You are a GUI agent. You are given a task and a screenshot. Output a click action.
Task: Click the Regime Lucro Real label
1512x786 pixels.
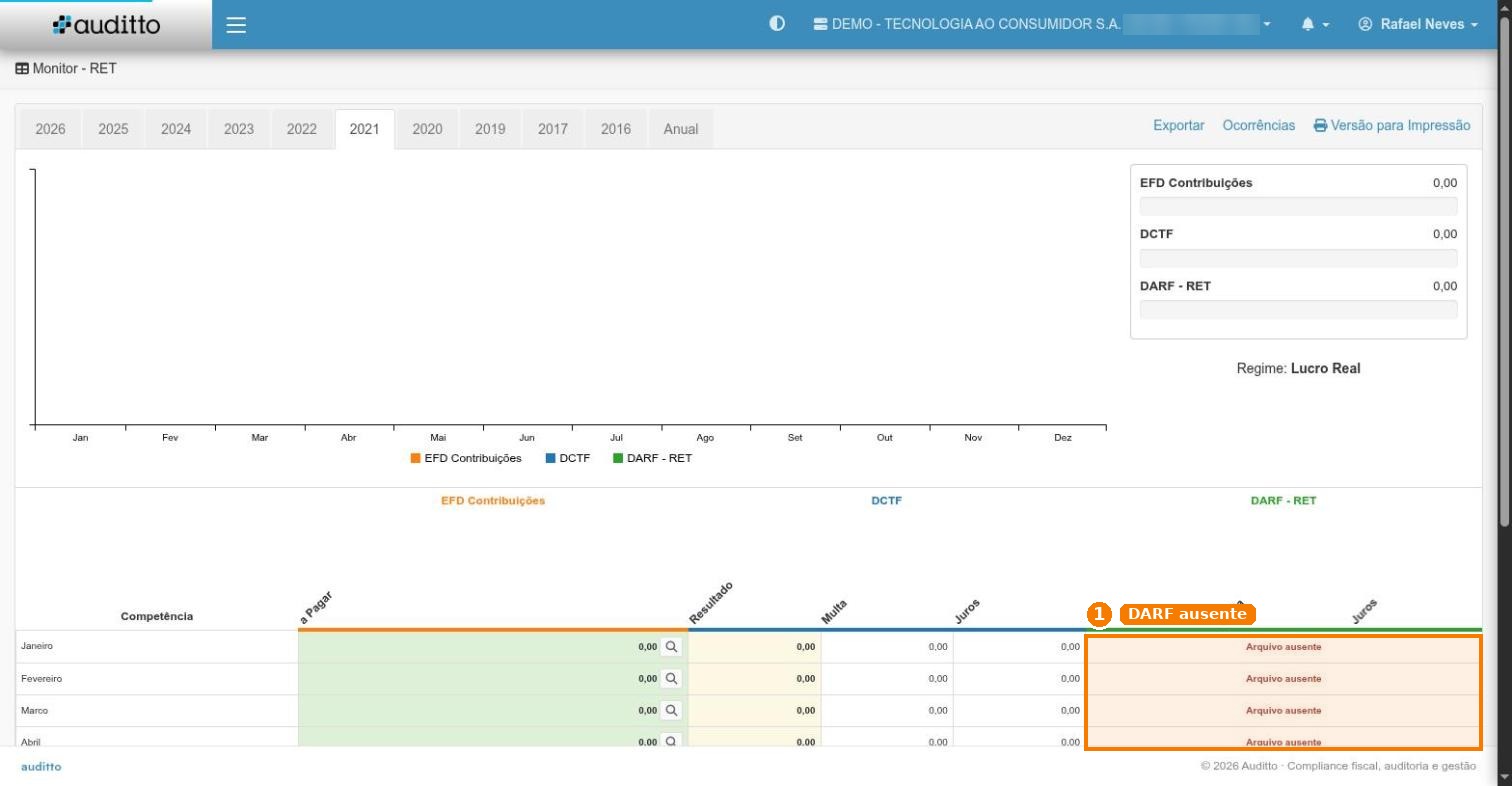(x=1298, y=368)
